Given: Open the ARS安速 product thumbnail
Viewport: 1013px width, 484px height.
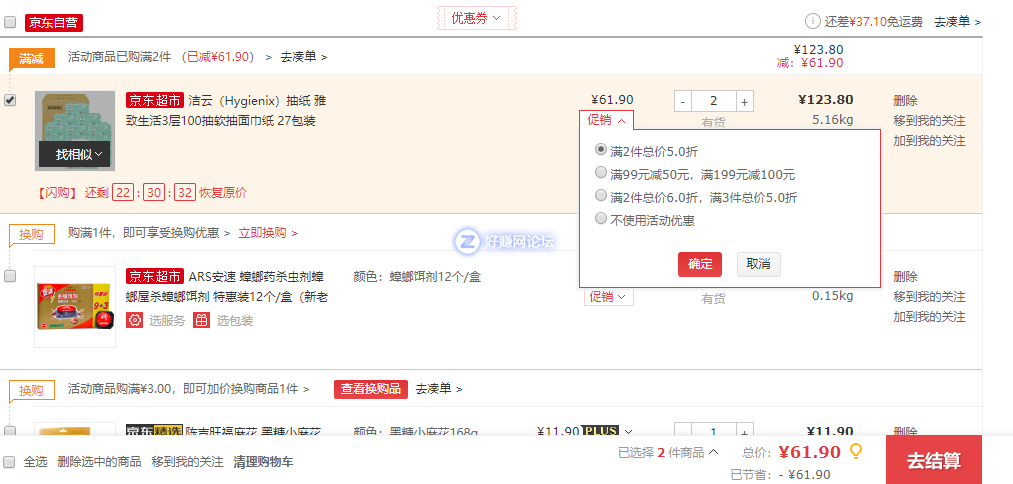Looking at the screenshot, I should coord(75,307).
